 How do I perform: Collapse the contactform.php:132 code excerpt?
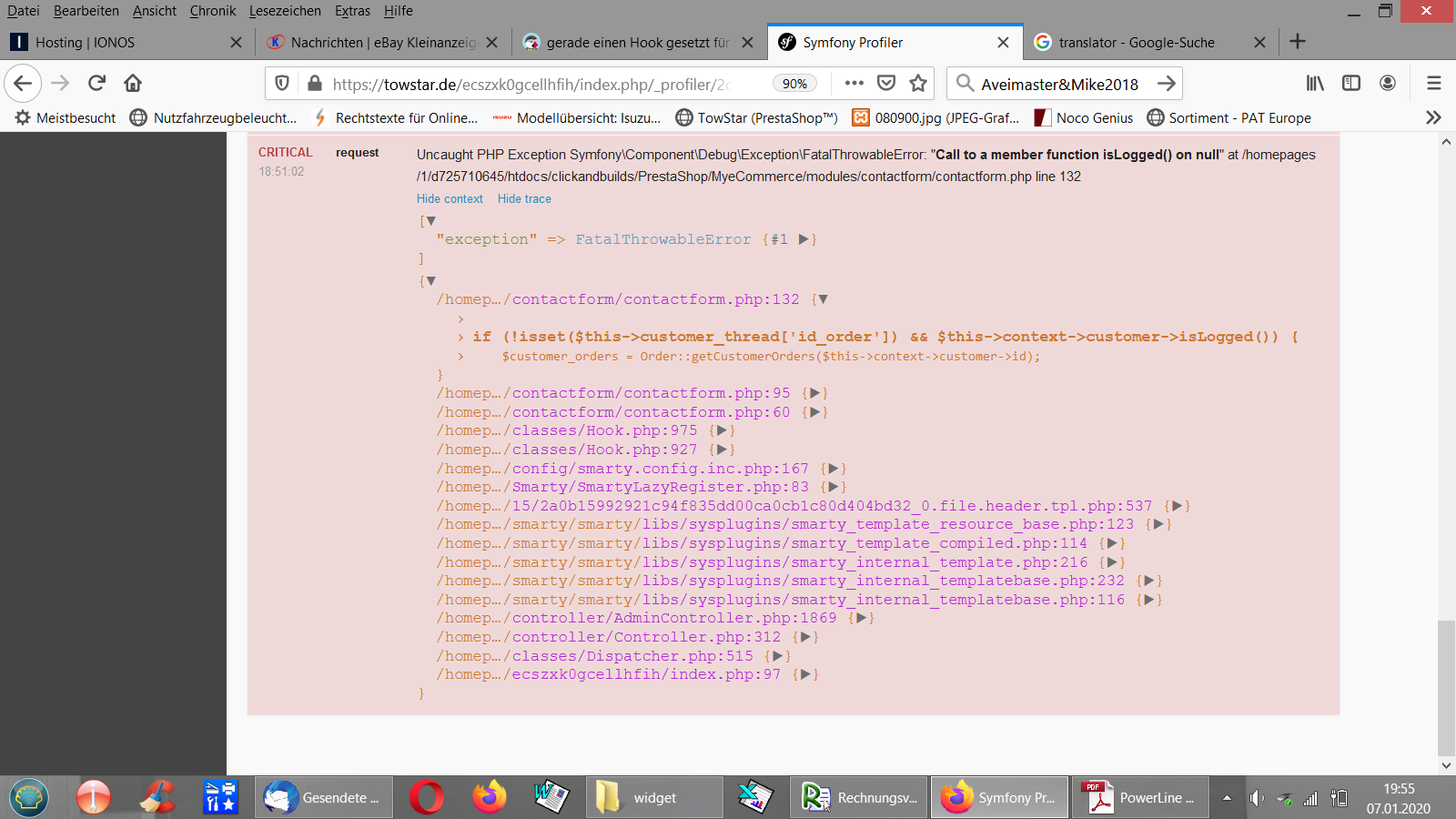(x=823, y=299)
